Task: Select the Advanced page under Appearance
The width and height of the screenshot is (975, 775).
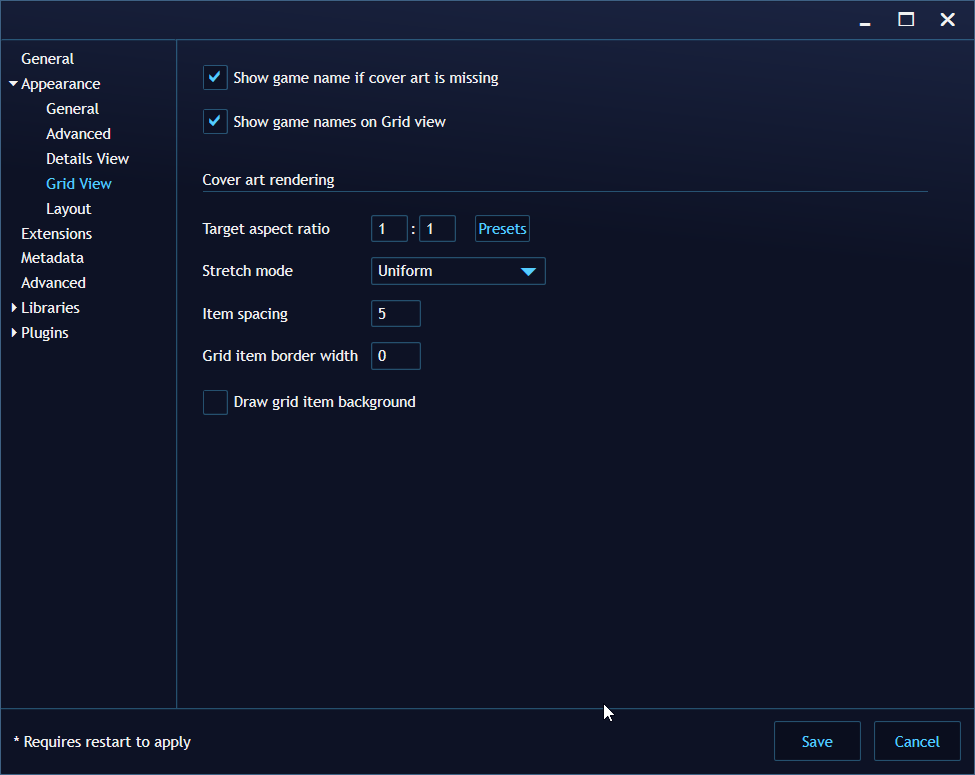Action: [78, 133]
